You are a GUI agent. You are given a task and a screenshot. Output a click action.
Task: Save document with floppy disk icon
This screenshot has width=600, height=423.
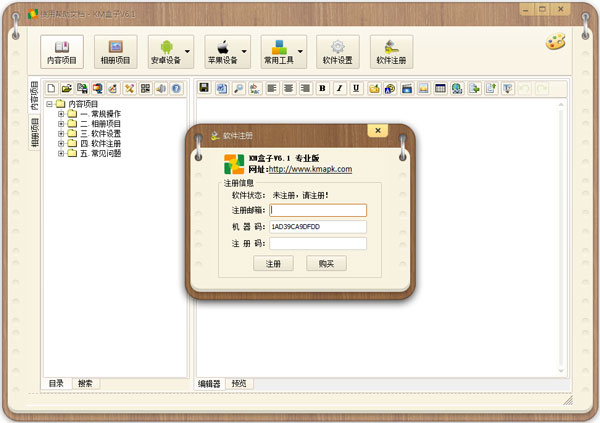coord(204,88)
